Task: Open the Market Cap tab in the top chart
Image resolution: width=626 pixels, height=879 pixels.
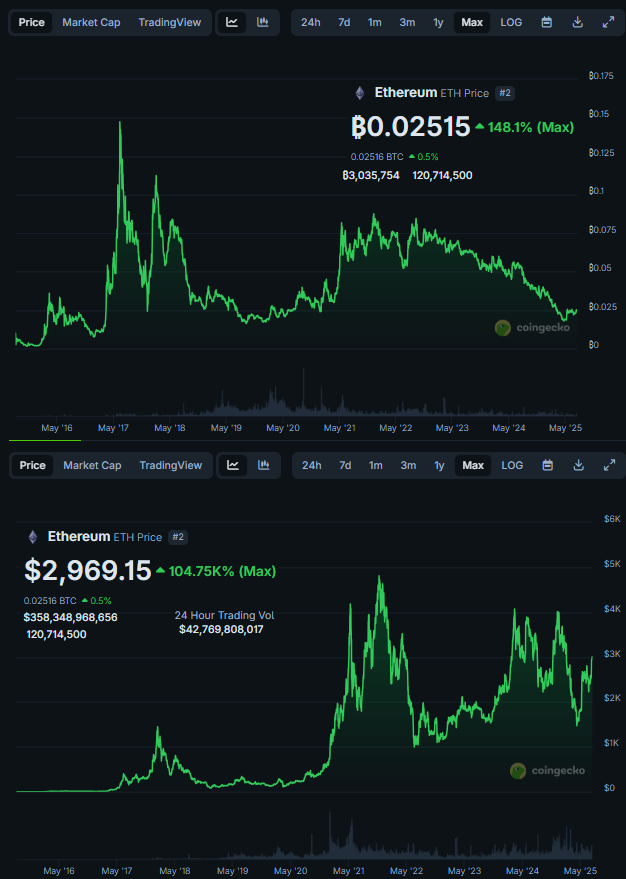Action: [91, 22]
